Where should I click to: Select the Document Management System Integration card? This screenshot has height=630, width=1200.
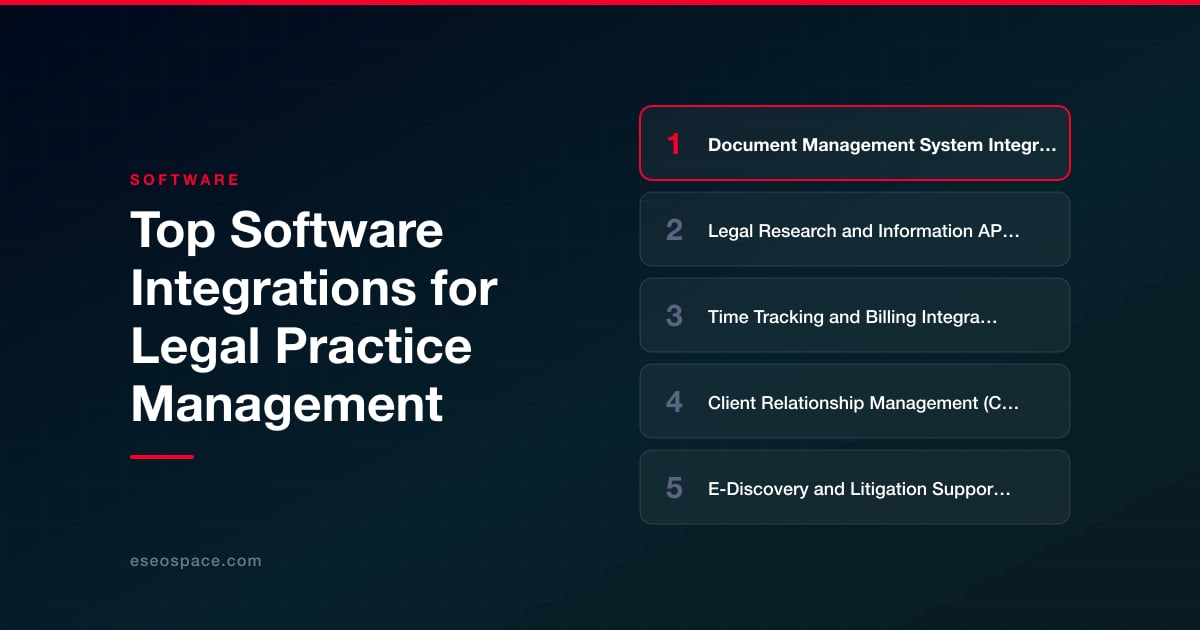pos(855,143)
